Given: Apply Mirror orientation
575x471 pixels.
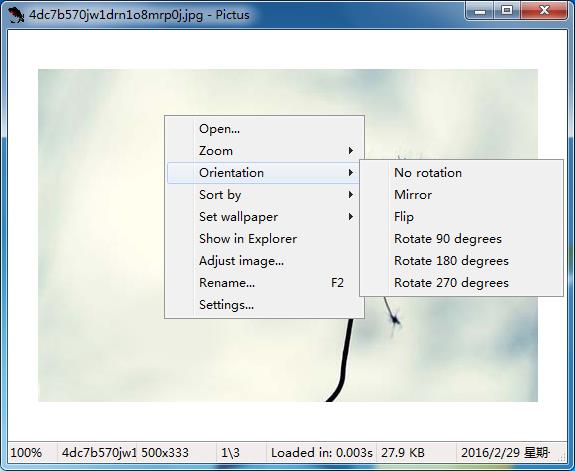Looking at the screenshot, I should click(x=461, y=195).
